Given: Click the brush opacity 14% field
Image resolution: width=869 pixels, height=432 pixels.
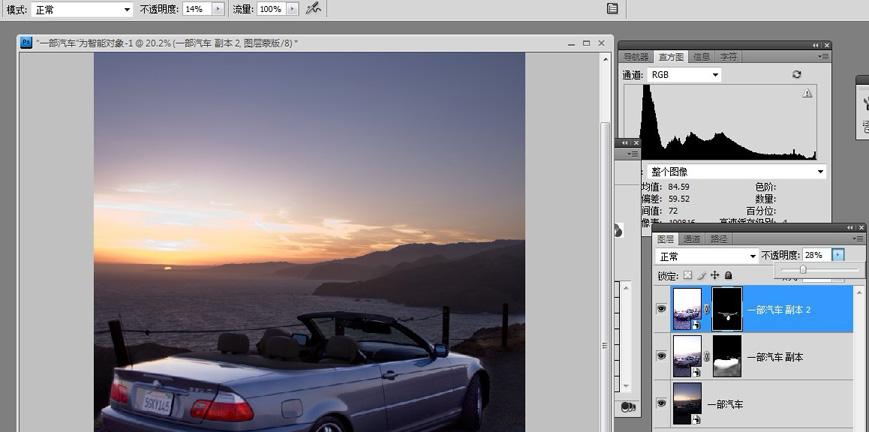Looking at the screenshot, I should (197, 9).
